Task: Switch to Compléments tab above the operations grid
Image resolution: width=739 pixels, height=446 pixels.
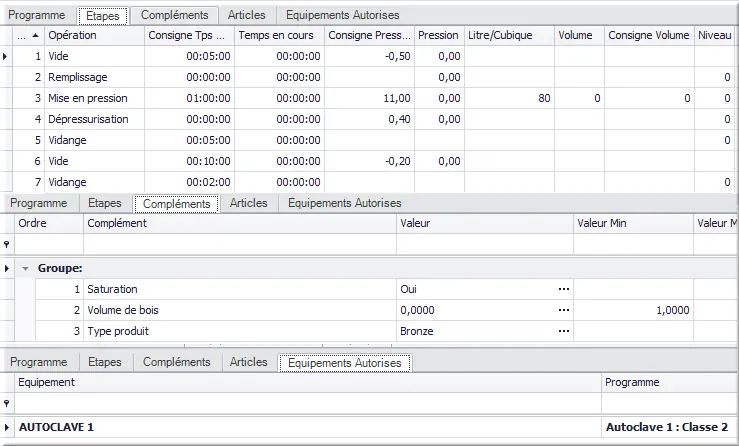Action: click(174, 15)
